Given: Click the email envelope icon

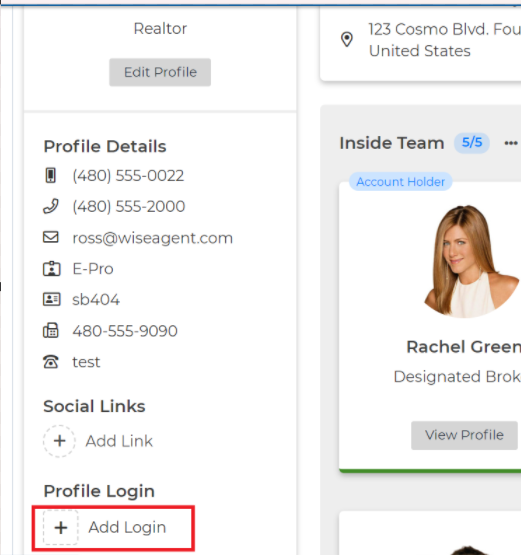Looking at the screenshot, I should [x=51, y=237].
